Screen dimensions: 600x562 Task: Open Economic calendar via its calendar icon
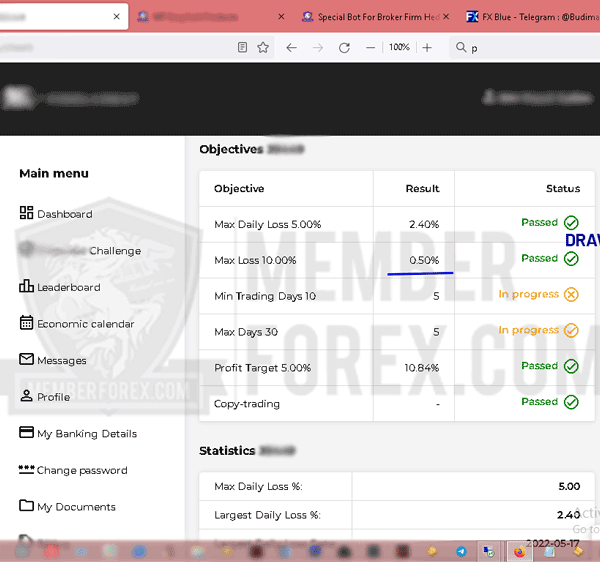click(27, 323)
